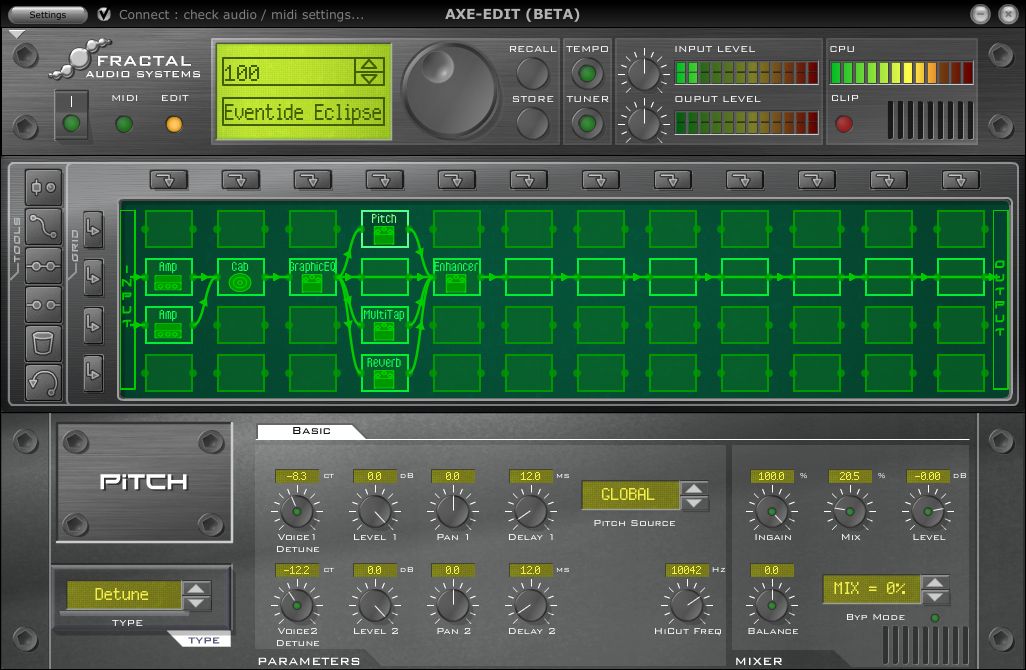The height and width of the screenshot is (670, 1026).
Task: Adjust the Input Level knob
Action: click(643, 73)
